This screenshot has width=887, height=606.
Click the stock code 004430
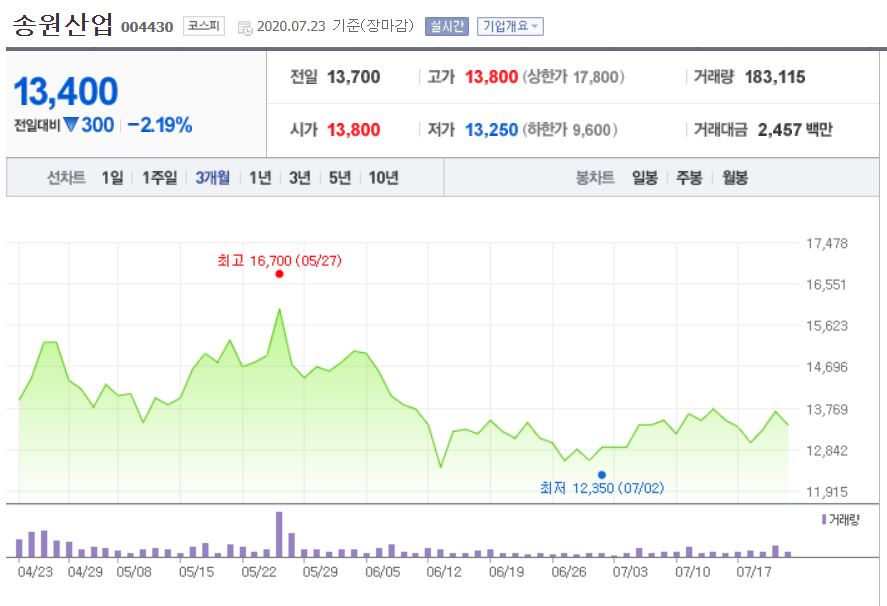coord(147,27)
